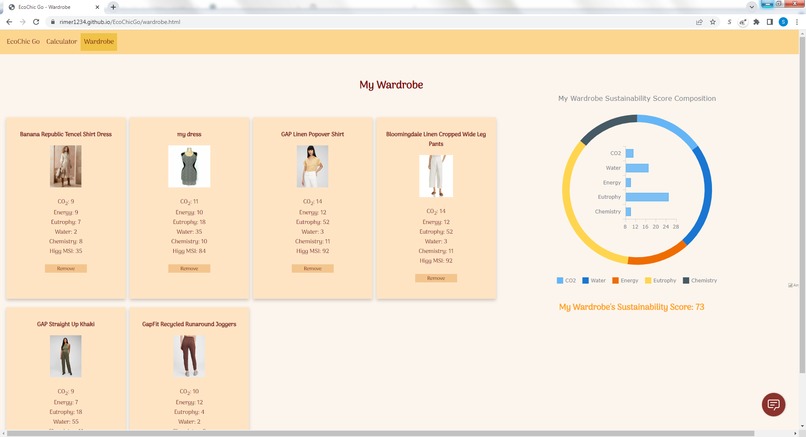Remove the 'my dress' item
The height and width of the screenshot is (437, 806).
click(x=189, y=268)
